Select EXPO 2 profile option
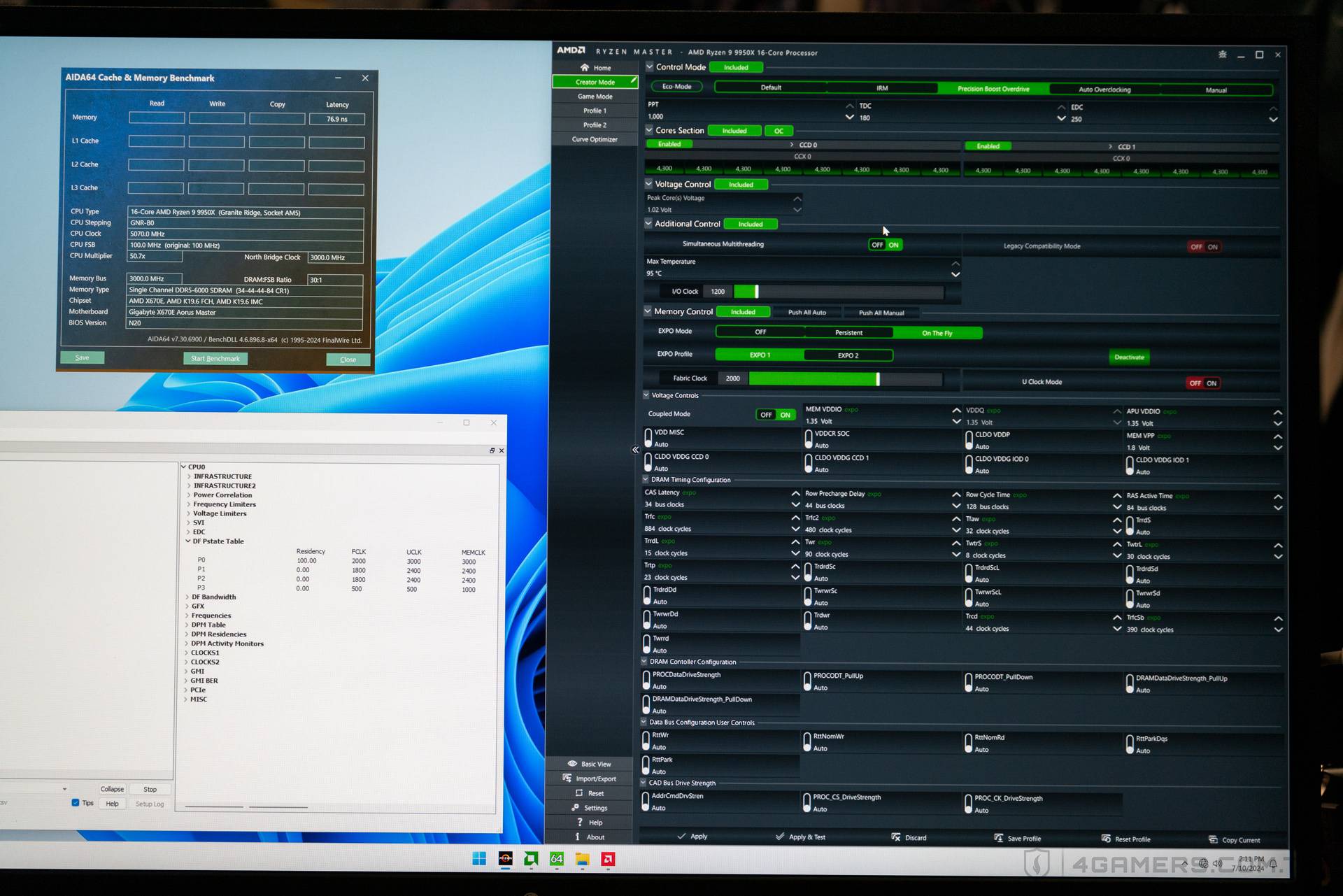The height and width of the screenshot is (896, 1343). pos(848,355)
